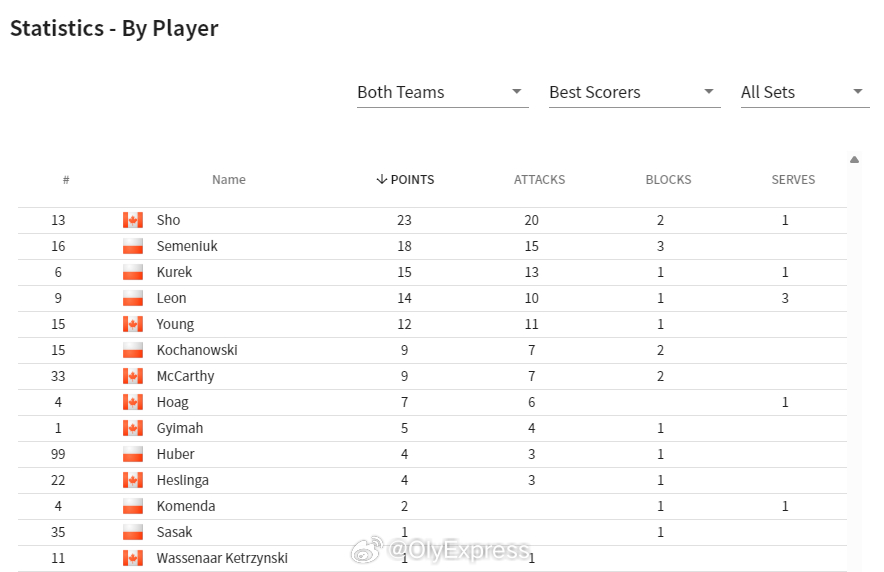
Task: Sort table by ATTACKS column
Action: point(539,180)
